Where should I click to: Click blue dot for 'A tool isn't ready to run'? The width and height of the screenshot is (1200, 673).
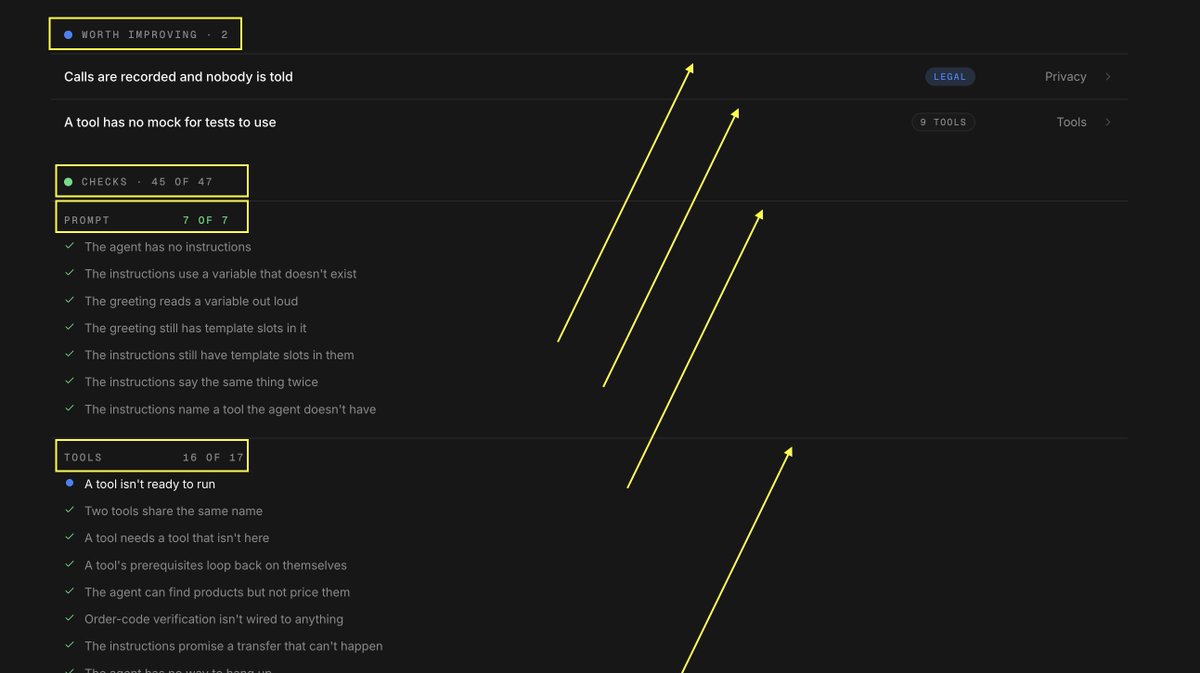point(69,483)
